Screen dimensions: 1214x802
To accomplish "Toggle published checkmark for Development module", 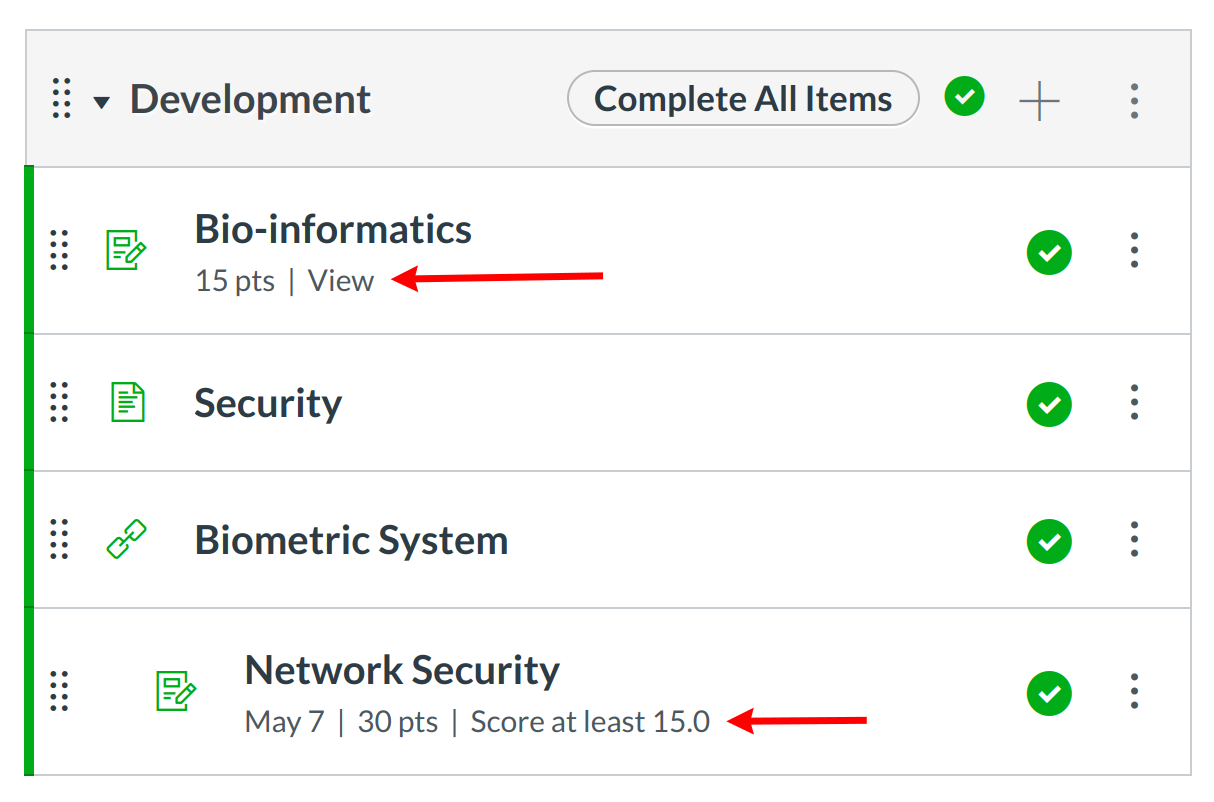I will coord(964,97).
